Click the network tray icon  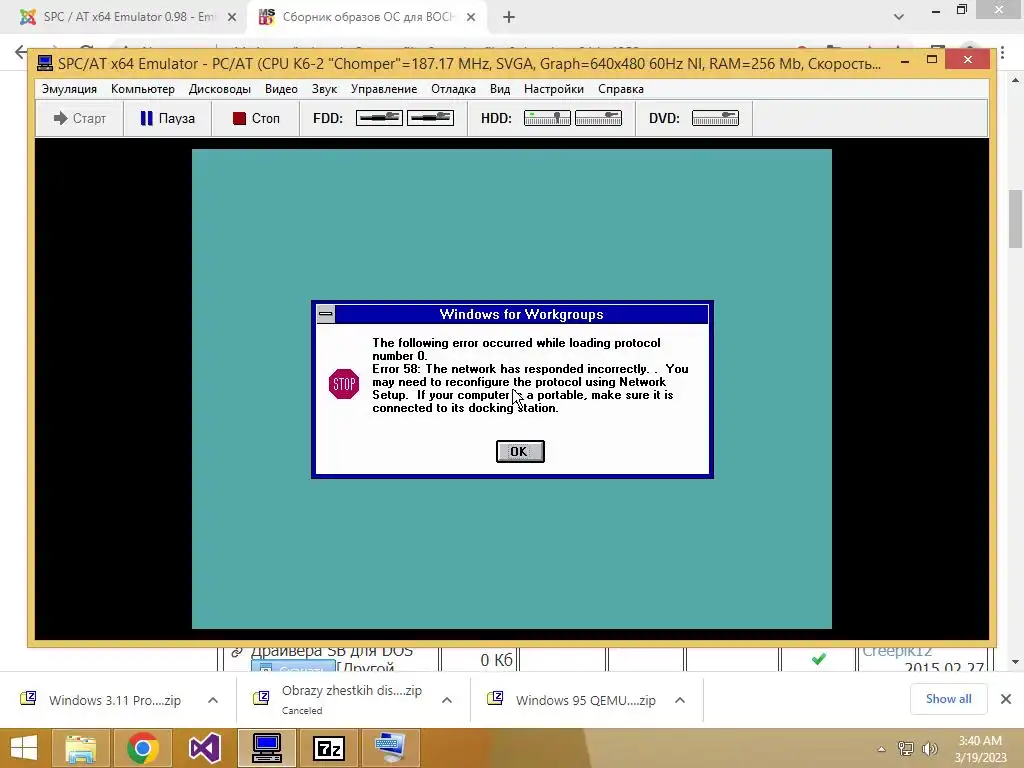906,749
